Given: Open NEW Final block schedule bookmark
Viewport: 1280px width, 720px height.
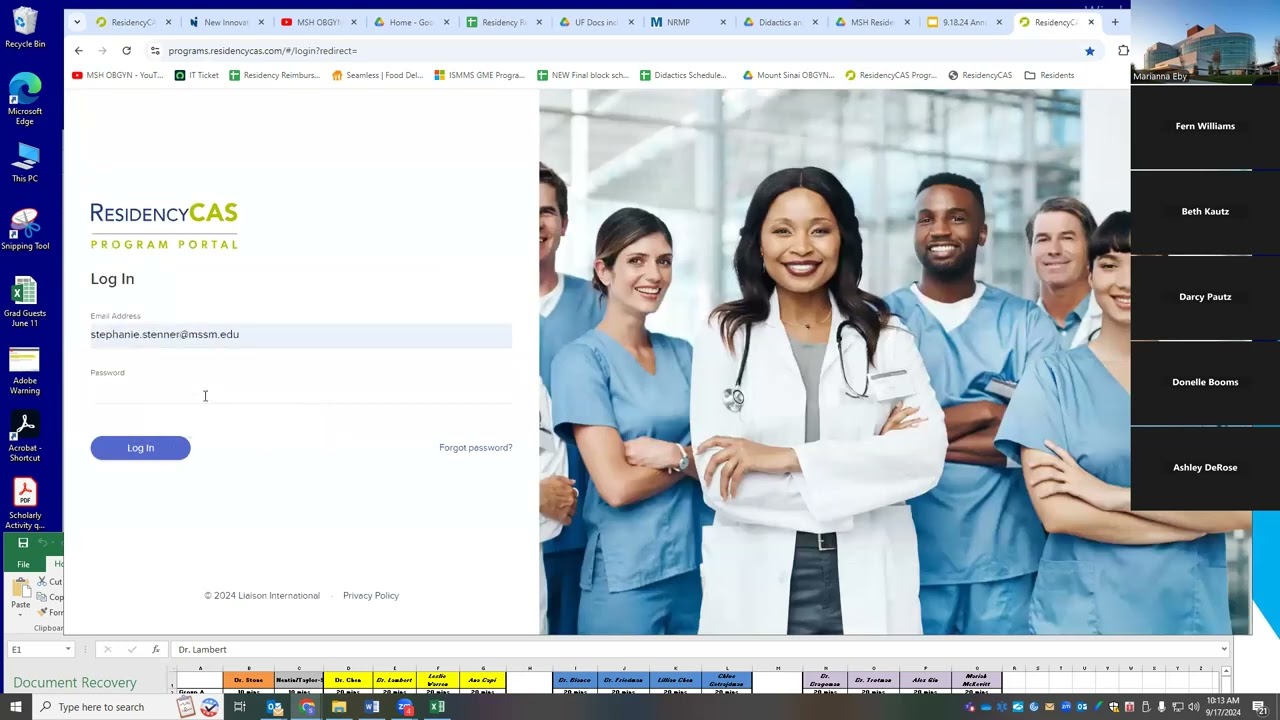Looking at the screenshot, I should [583, 75].
